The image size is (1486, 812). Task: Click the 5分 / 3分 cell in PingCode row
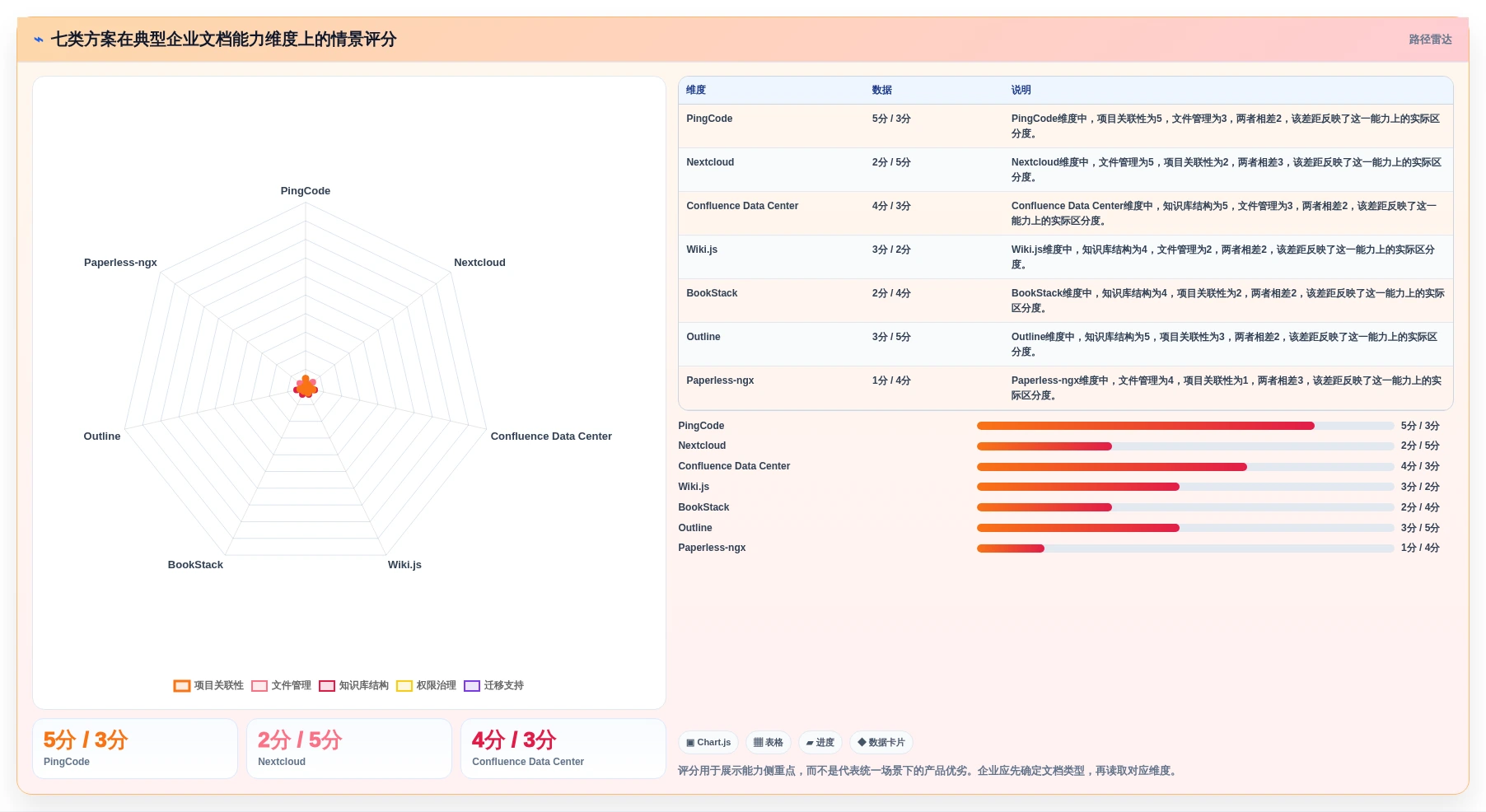pos(891,119)
